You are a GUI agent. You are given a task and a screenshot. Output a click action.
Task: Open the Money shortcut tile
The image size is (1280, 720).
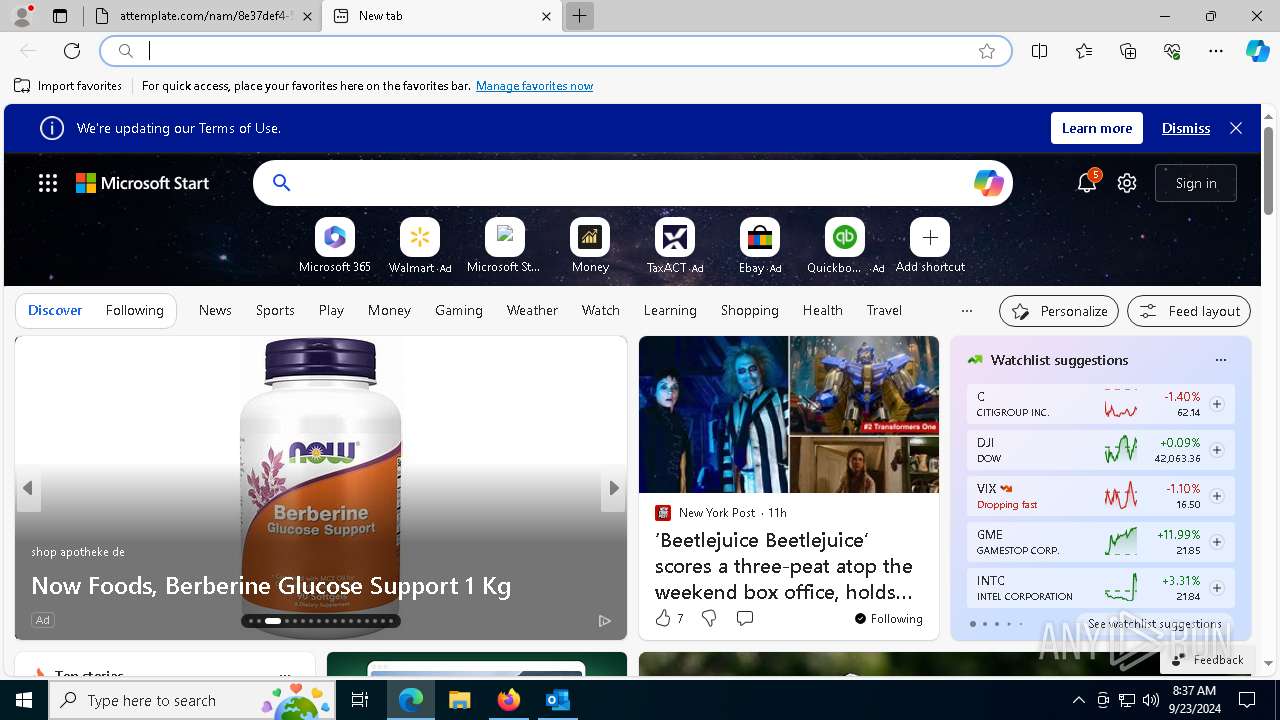click(590, 246)
